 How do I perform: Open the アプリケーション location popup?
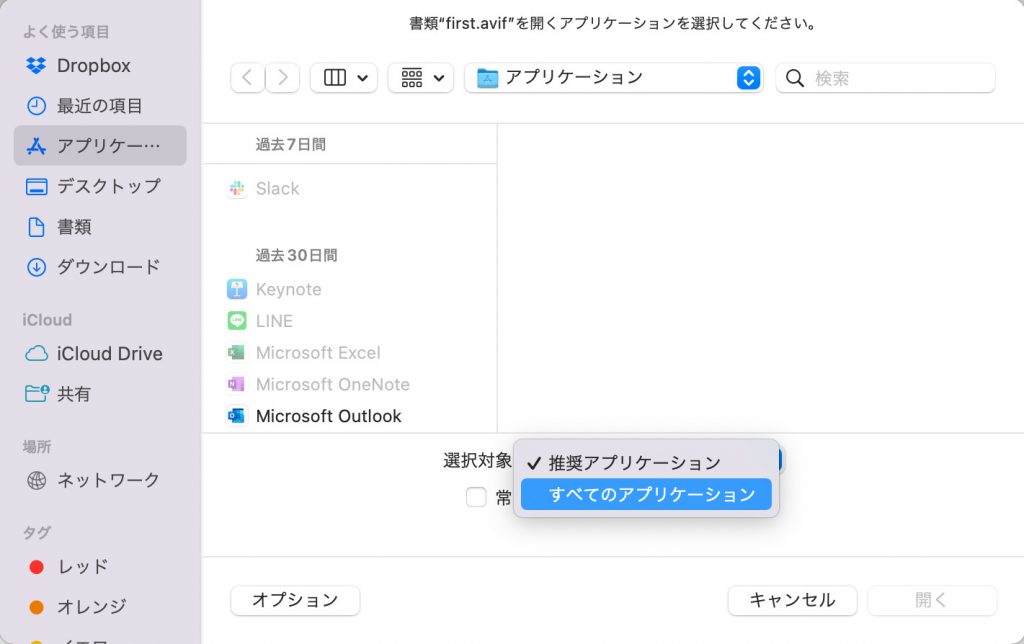point(614,78)
